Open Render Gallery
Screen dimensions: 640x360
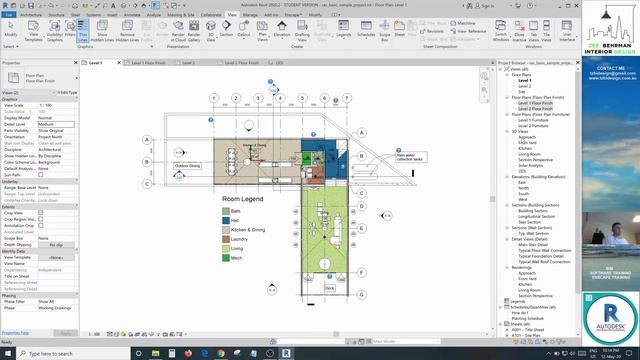(194, 31)
